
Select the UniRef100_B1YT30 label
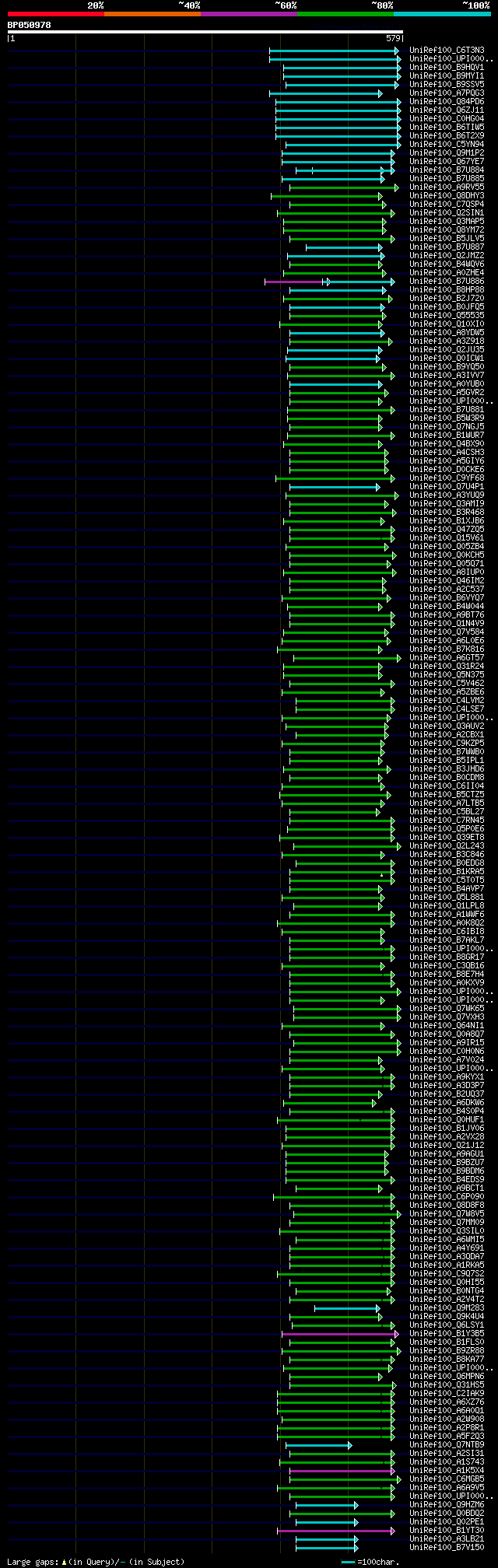[447, 1531]
